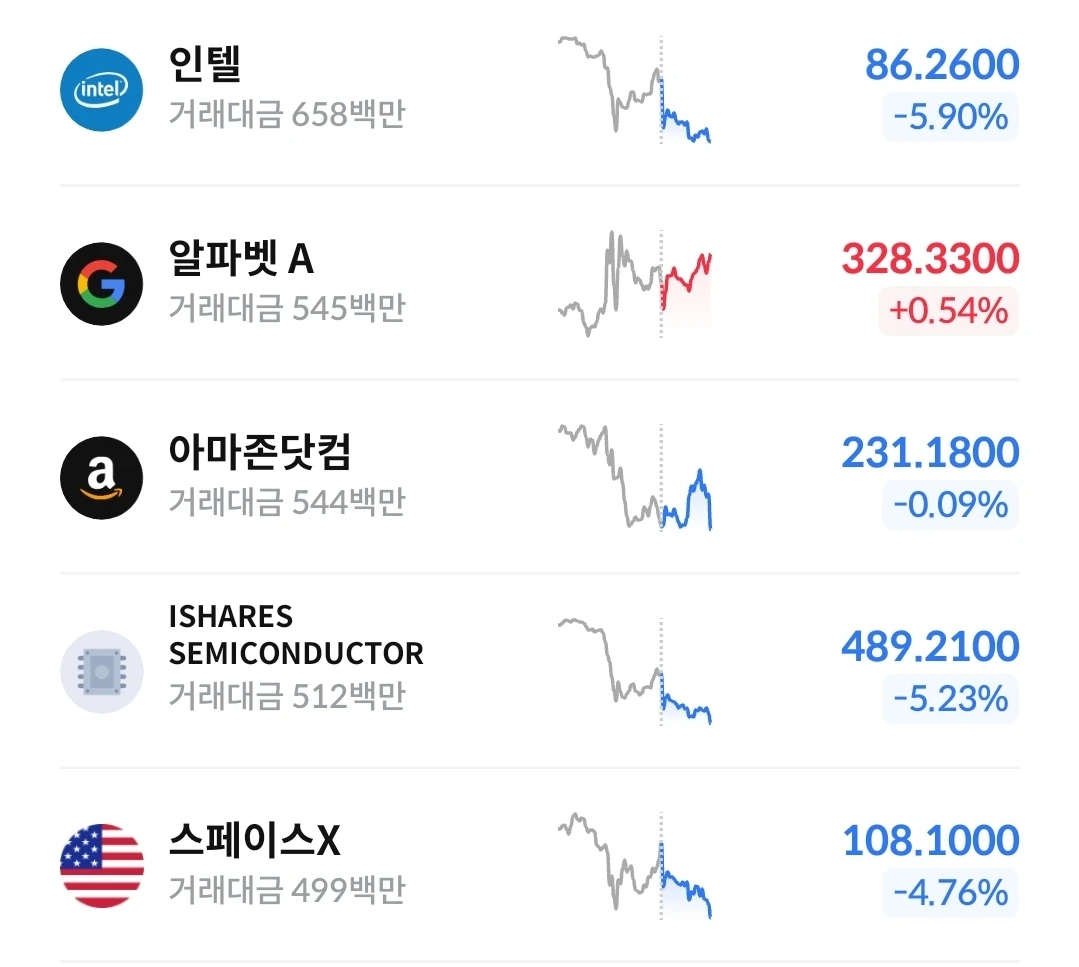Tap the Google G logo icon
Viewport: 1079px width, 967px height.
pyautogui.click(x=102, y=284)
